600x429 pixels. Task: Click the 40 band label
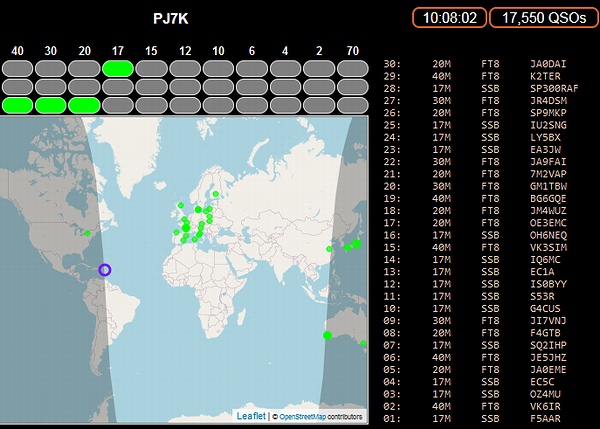pyautogui.click(x=17, y=51)
